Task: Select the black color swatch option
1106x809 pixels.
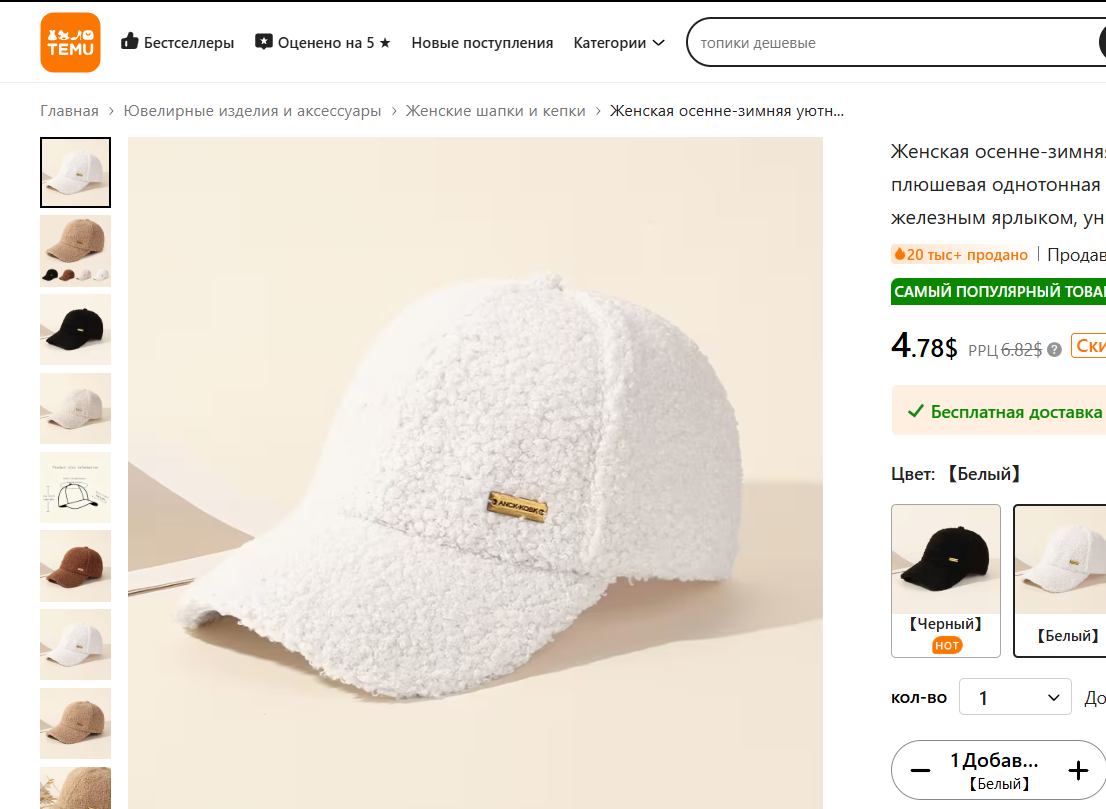Action: [945, 580]
